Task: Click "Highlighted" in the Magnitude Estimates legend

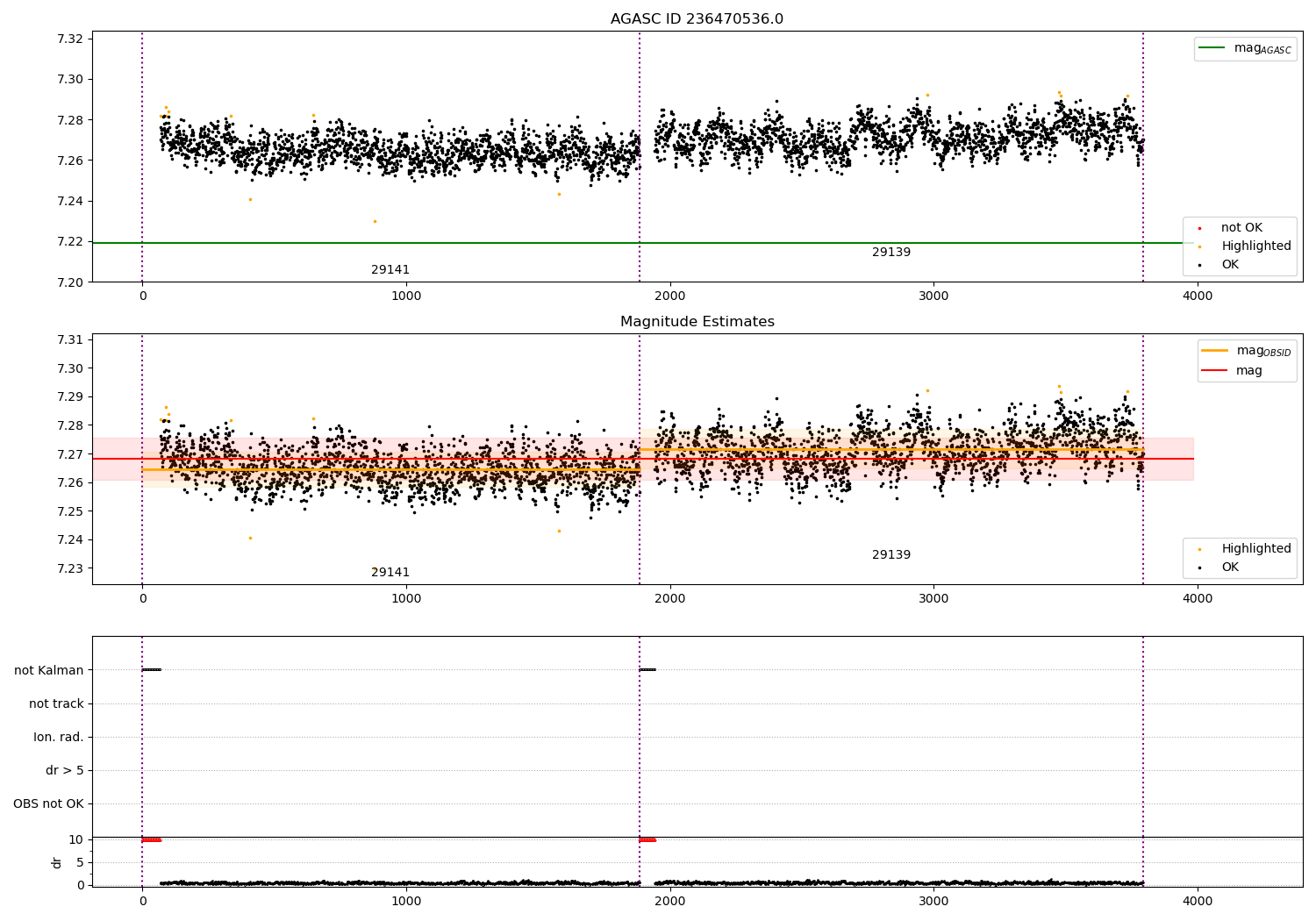Action: coord(1255,549)
